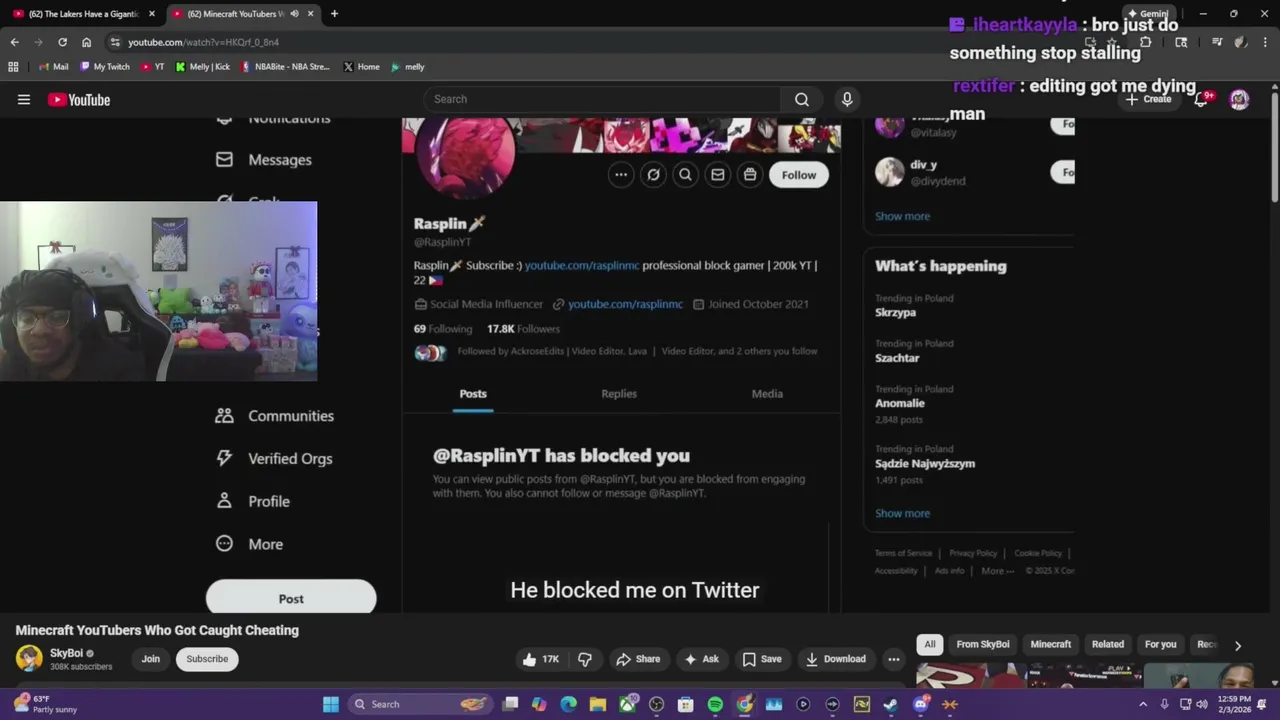Screen dimensions: 1280x720
Task: Bookmark this page with the star icon
Action: (x=1112, y=42)
